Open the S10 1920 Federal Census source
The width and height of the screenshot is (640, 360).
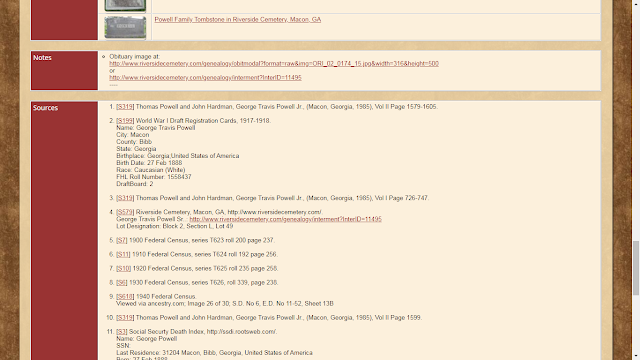point(123,269)
